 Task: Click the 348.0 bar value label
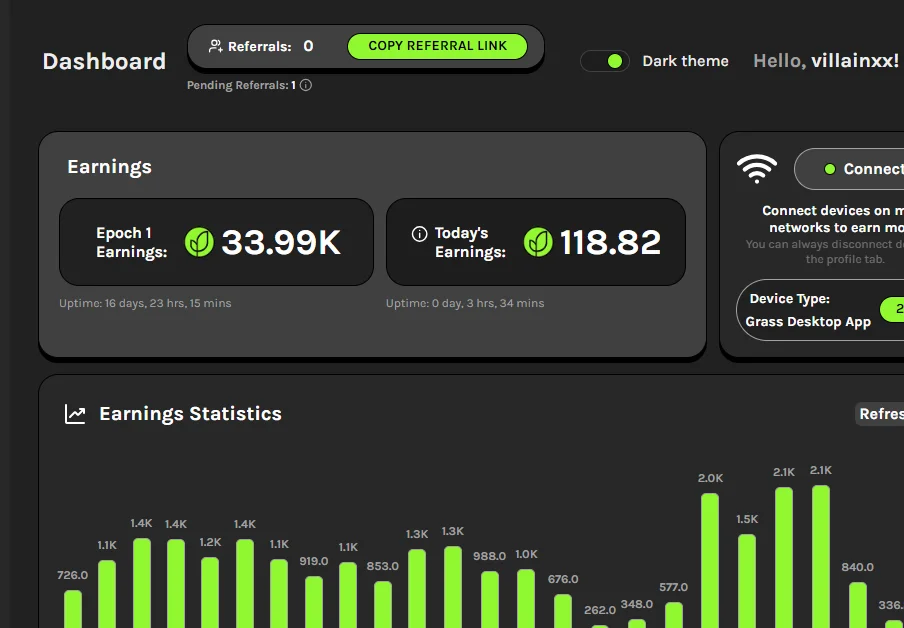click(636, 604)
